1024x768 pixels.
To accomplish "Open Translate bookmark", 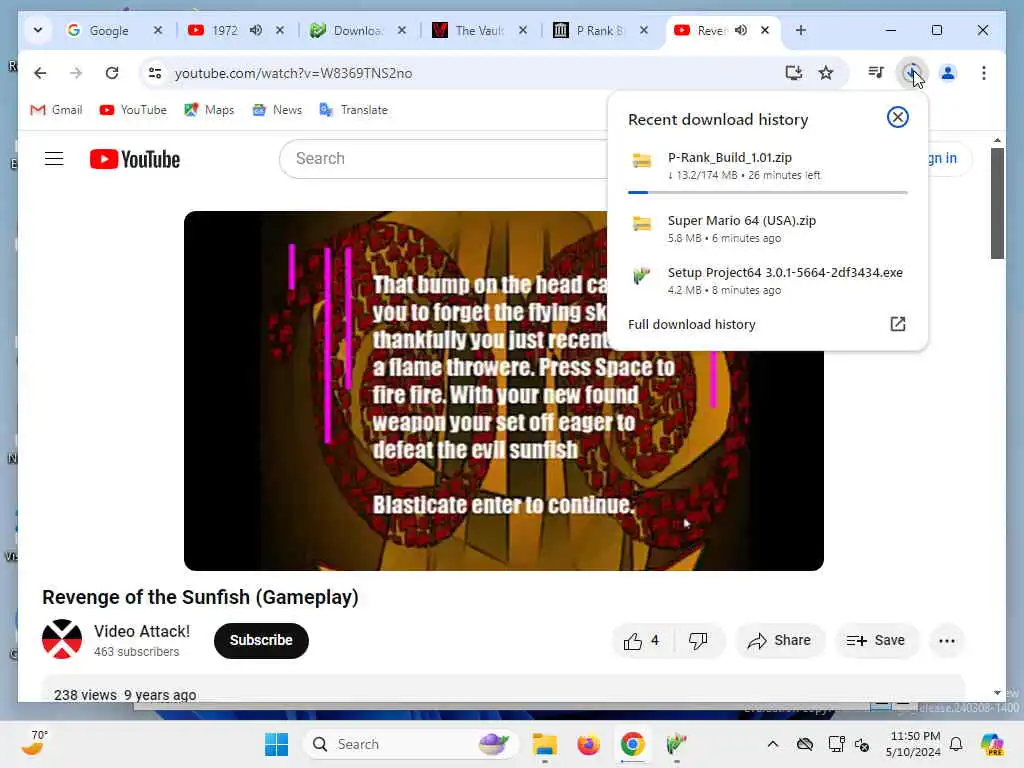I will click(x=353, y=110).
